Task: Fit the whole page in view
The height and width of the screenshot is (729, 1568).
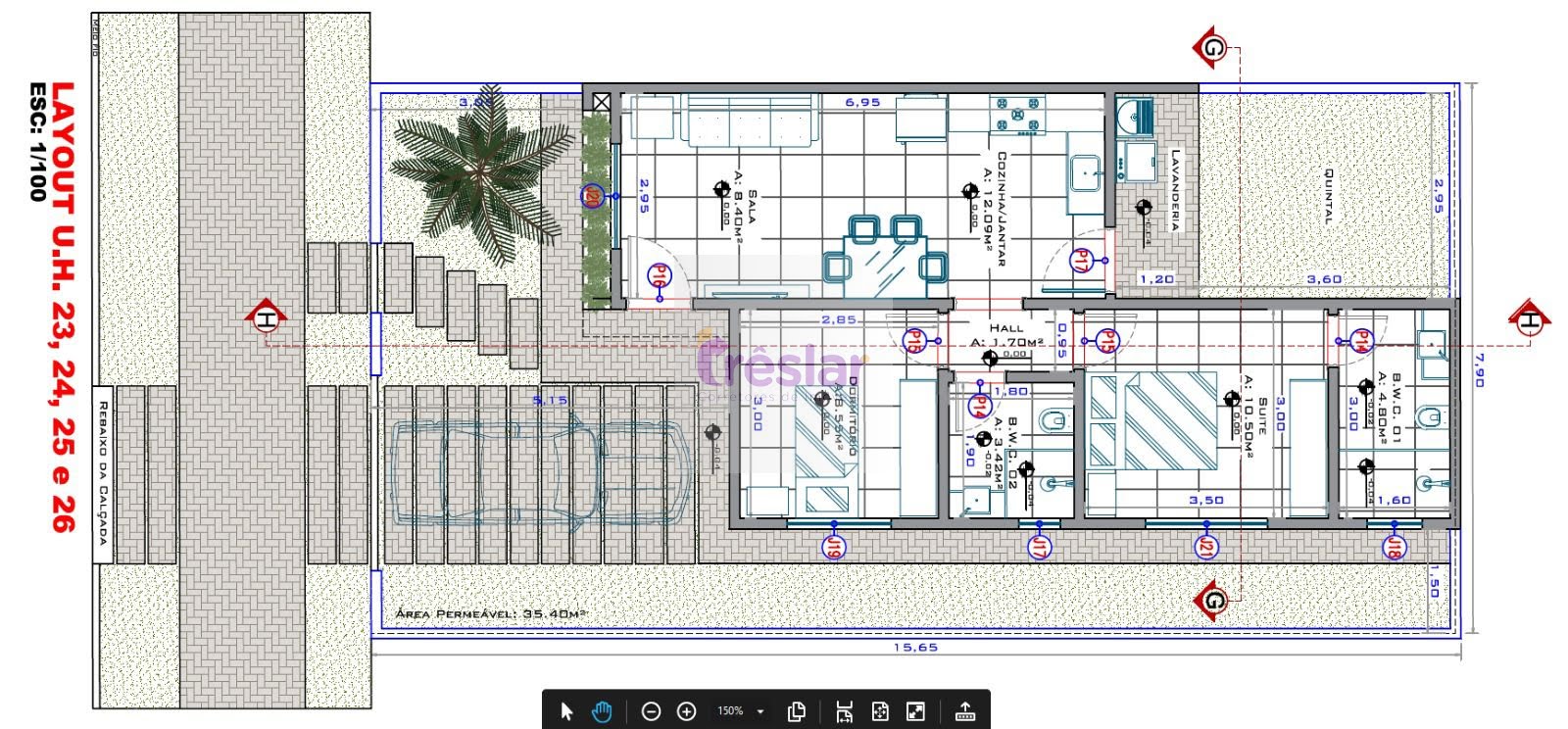Action: pyautogui.click(x=880, y=711)
